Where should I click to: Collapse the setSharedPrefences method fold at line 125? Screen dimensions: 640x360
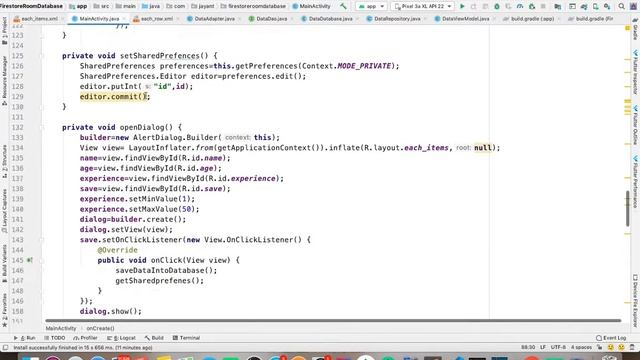pyautogui.click(x=42, y=56)
